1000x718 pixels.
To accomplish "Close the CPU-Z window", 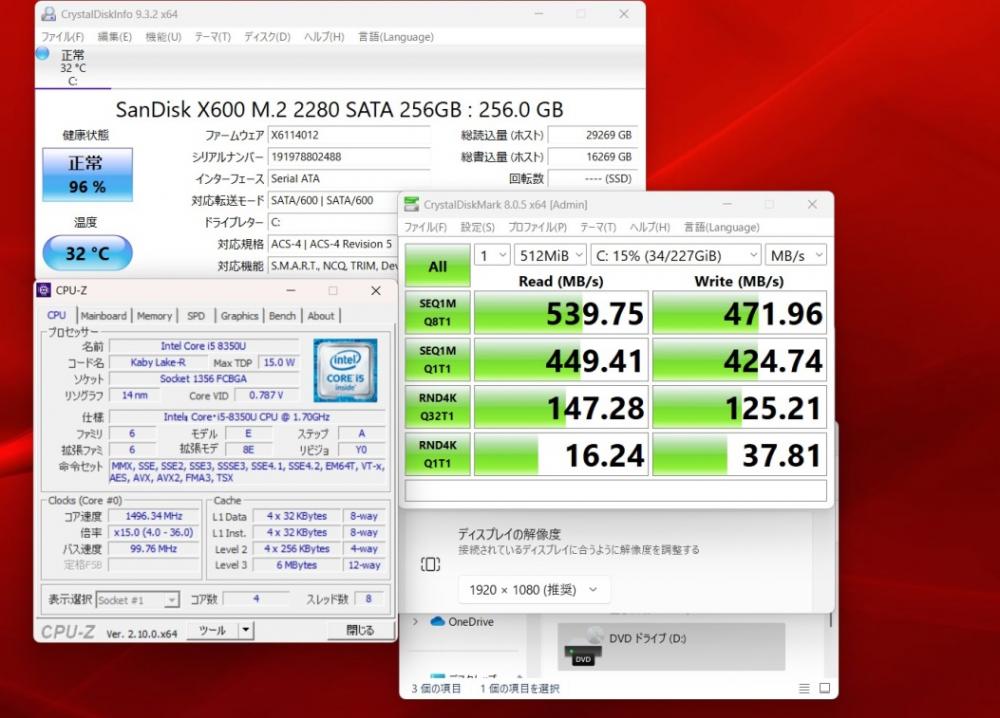I will tap(376, 291).
